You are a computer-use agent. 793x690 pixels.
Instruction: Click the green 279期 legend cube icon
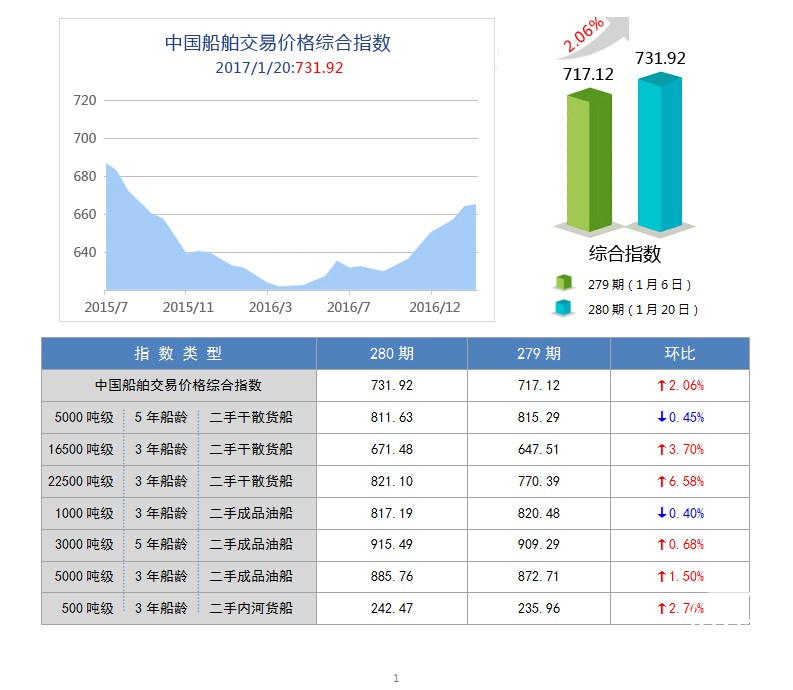[x=563, y=282]
